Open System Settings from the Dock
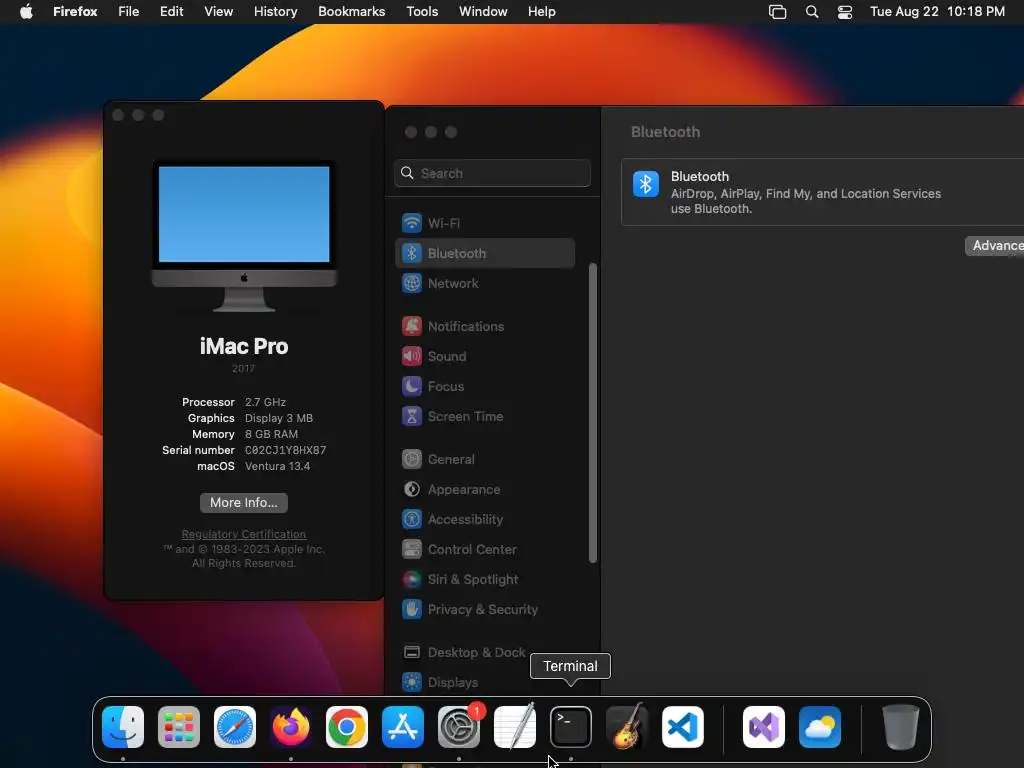 pyautogui.click(x=459, y=727)
